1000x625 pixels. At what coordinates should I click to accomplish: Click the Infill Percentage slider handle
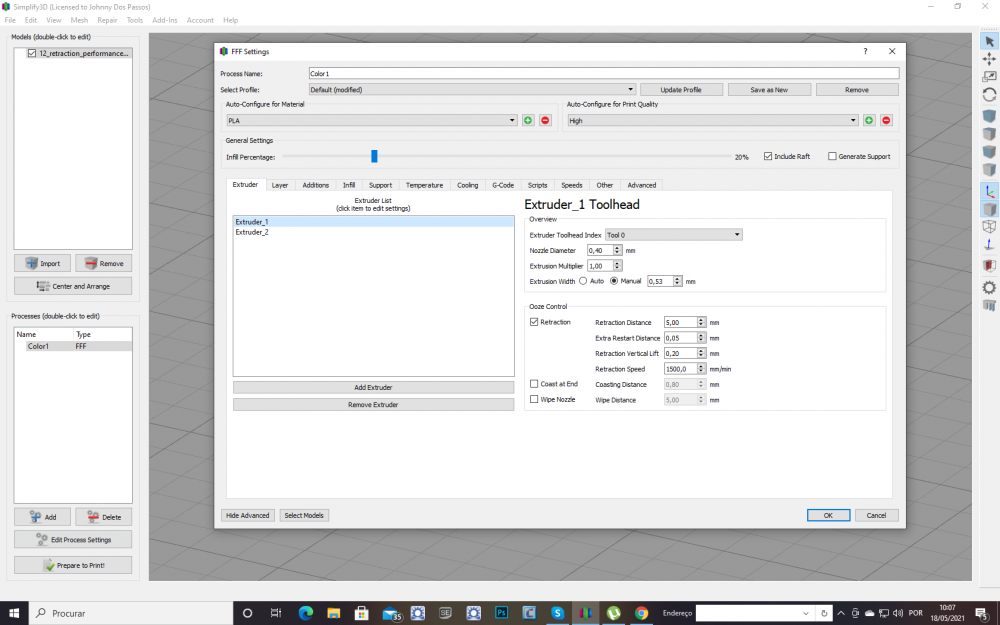374,156
